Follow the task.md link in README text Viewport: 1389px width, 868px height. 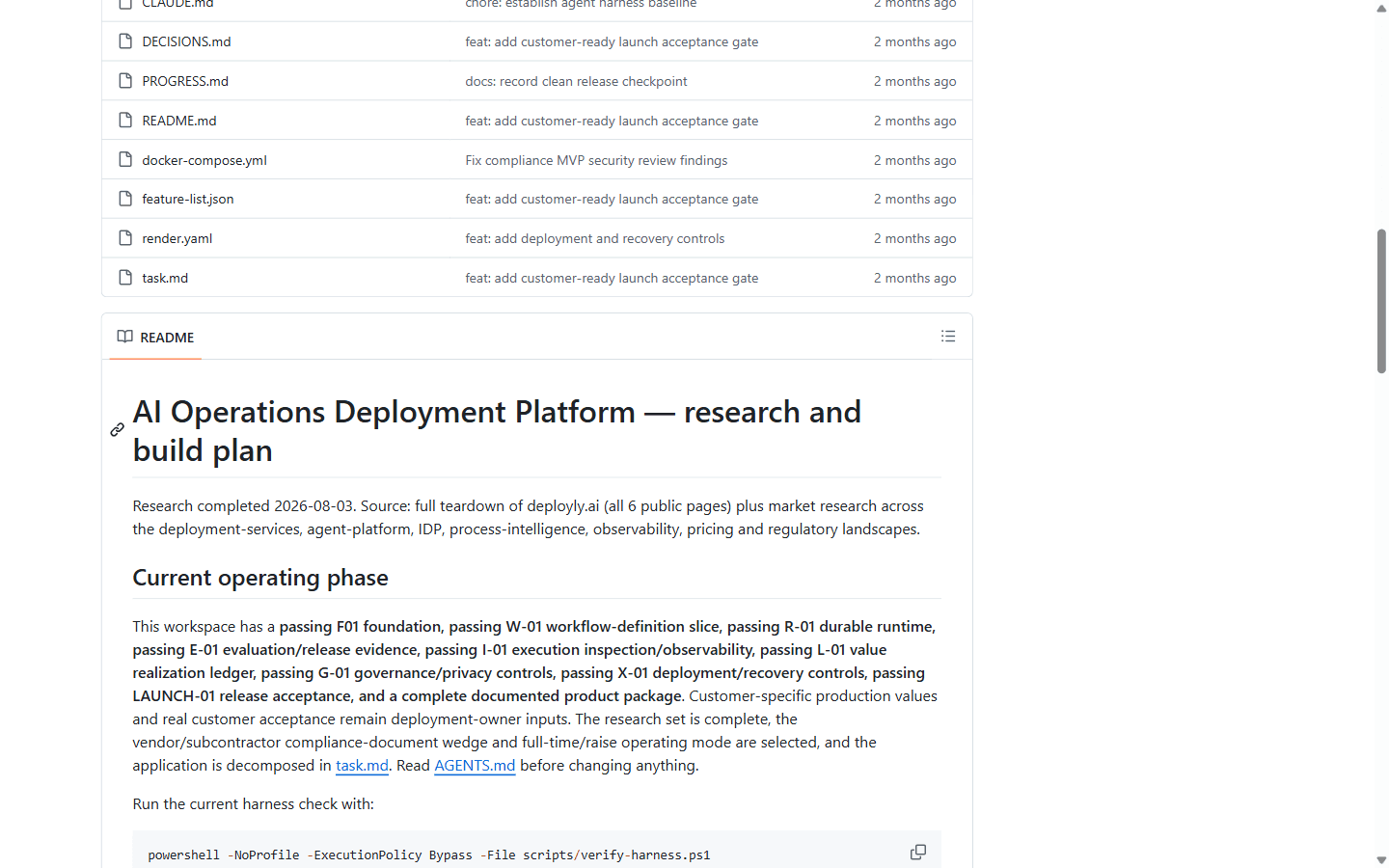(x=362, y=766)
